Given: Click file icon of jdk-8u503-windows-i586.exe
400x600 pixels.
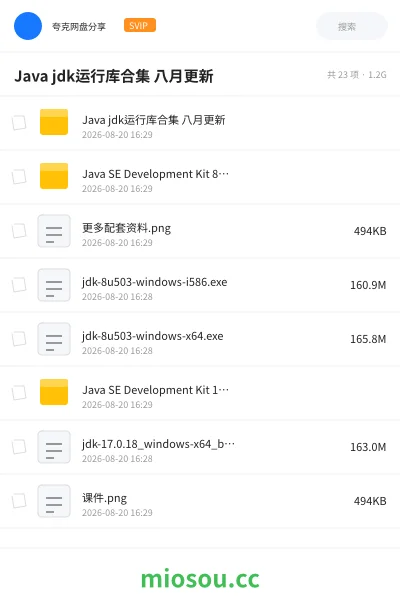Looking at the screenshot, I should click(54, 285).
